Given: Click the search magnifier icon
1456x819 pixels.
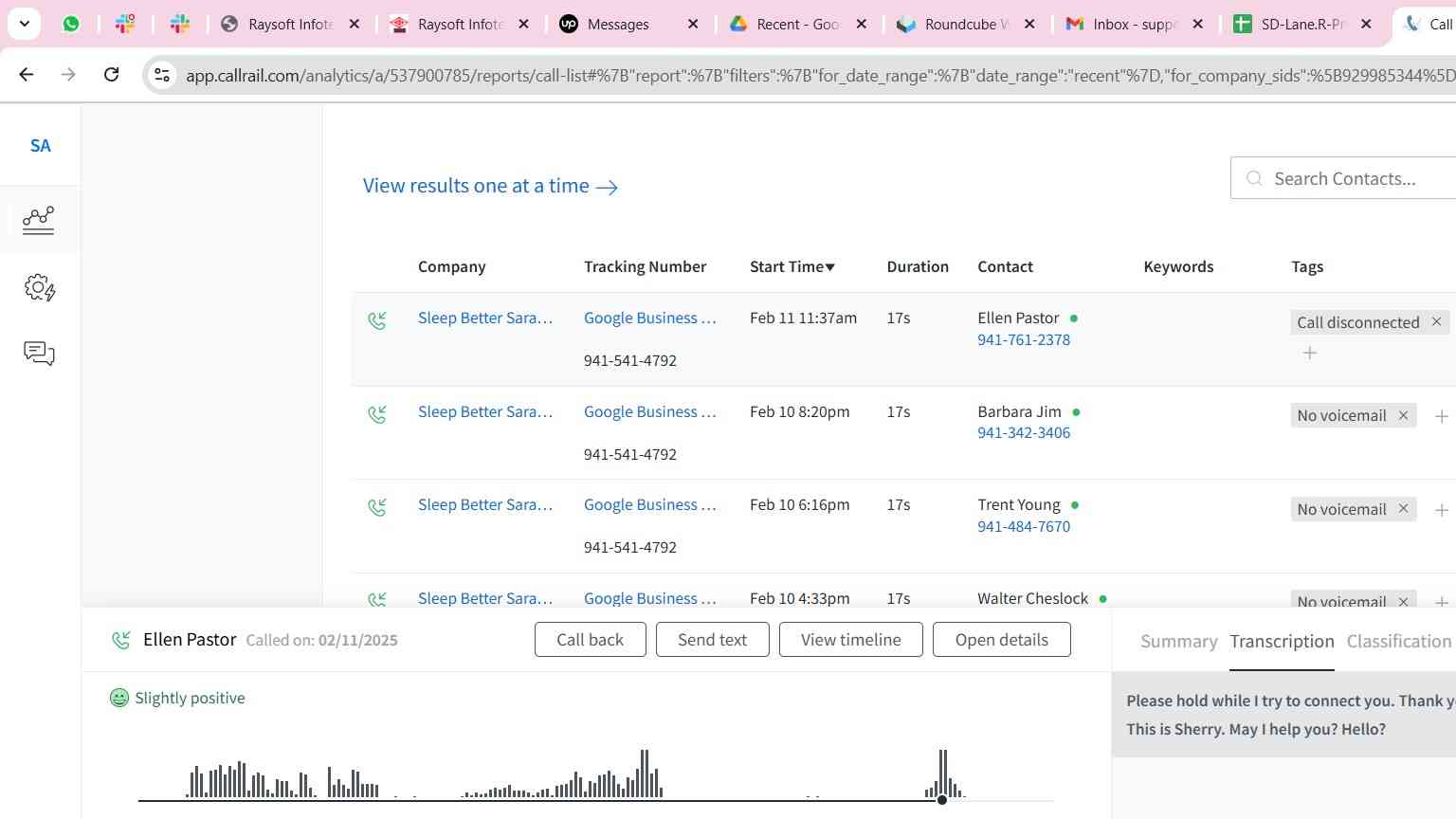Looking at the screenshot, I should [x=1254, y=178].
